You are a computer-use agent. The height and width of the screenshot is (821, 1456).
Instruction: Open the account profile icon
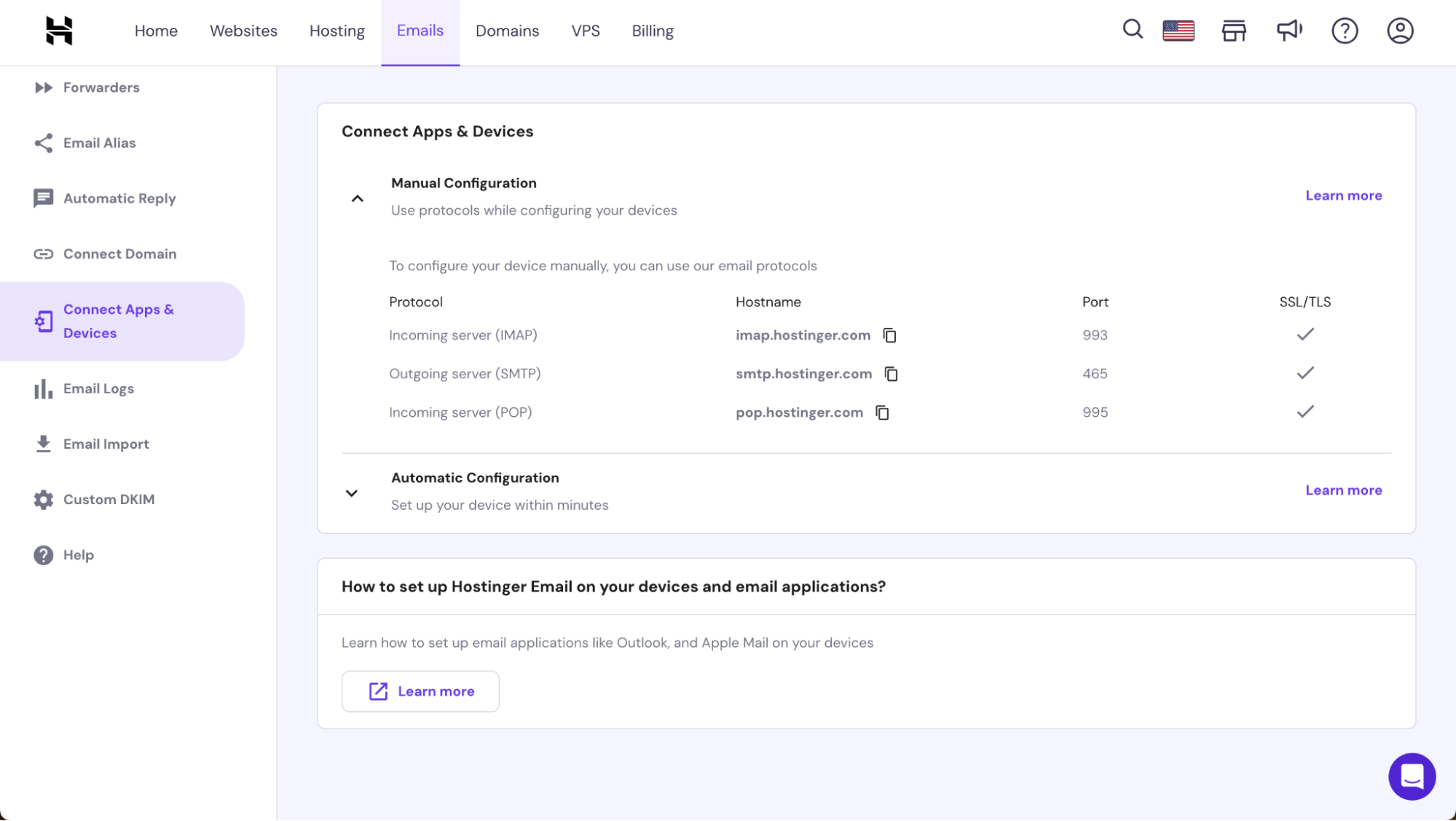pyautogui.click(x=1400, y=30)
